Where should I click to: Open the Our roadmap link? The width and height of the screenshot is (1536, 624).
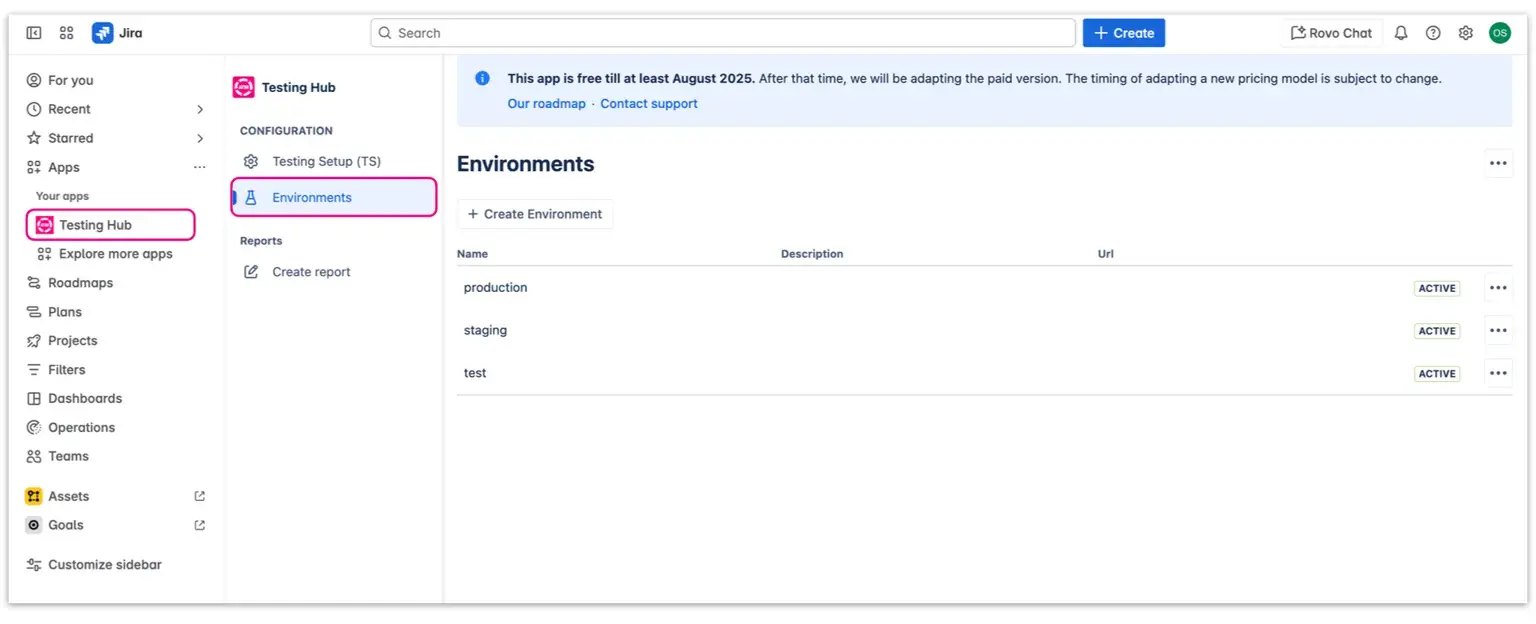point(546,103)
